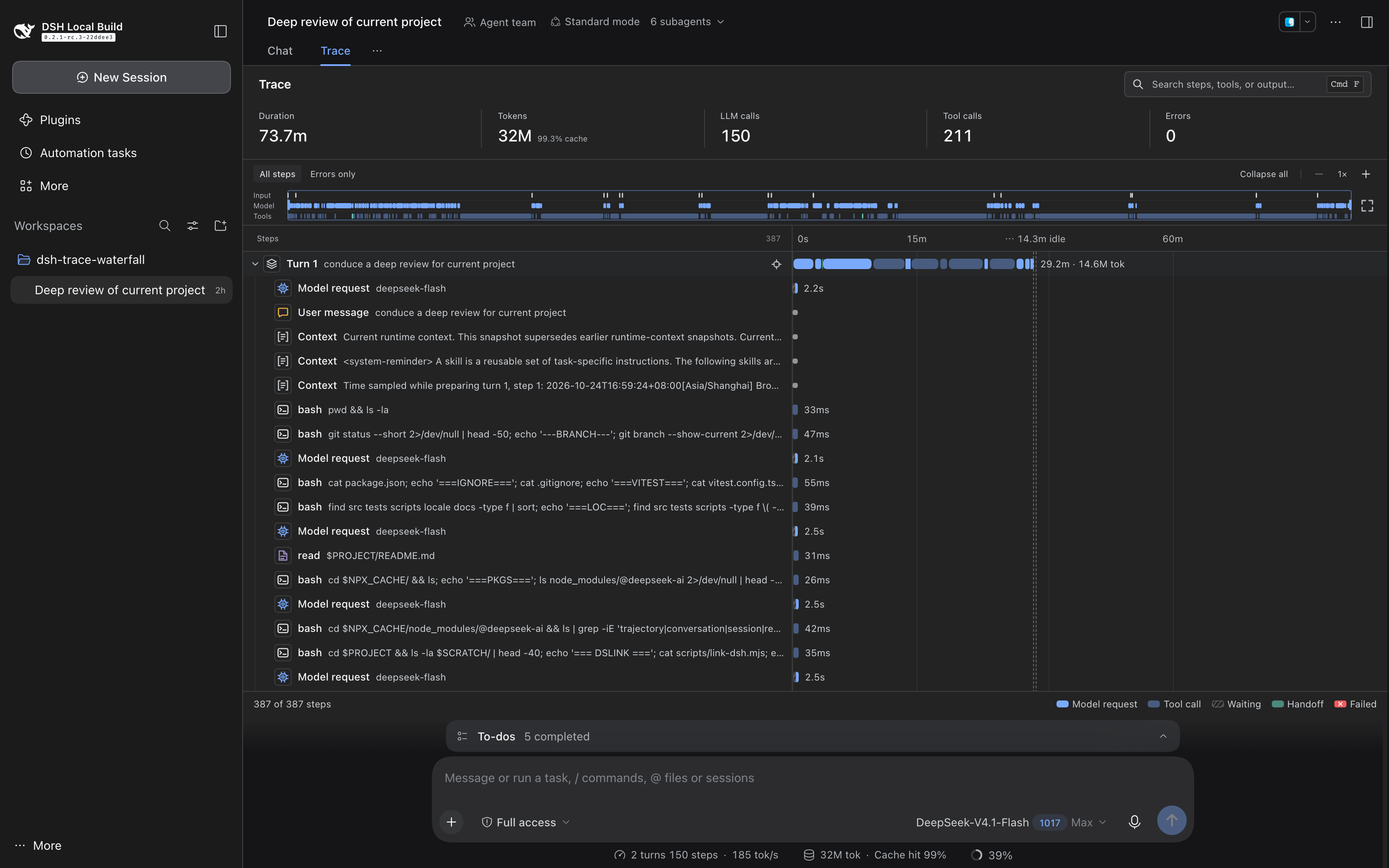
Task: Collapse the Turn 1 row chevron
Action: pyautogui.click(x=255, y=264)
